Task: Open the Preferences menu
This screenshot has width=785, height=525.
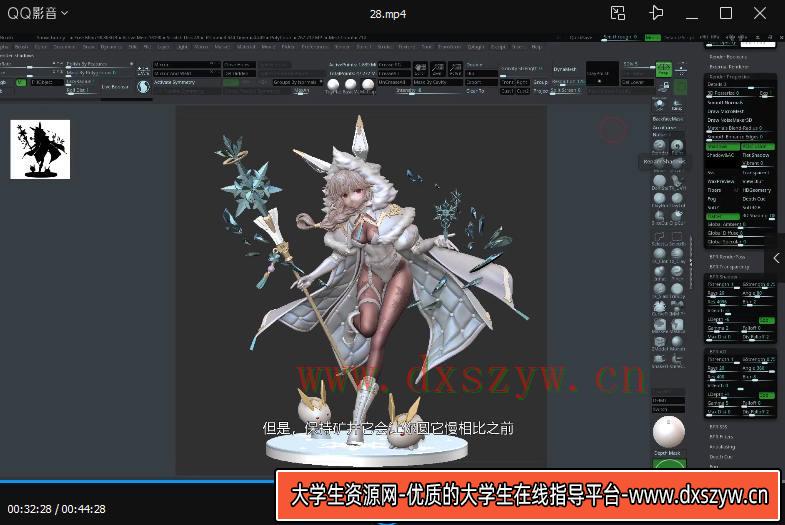Action: click(314, 47)
